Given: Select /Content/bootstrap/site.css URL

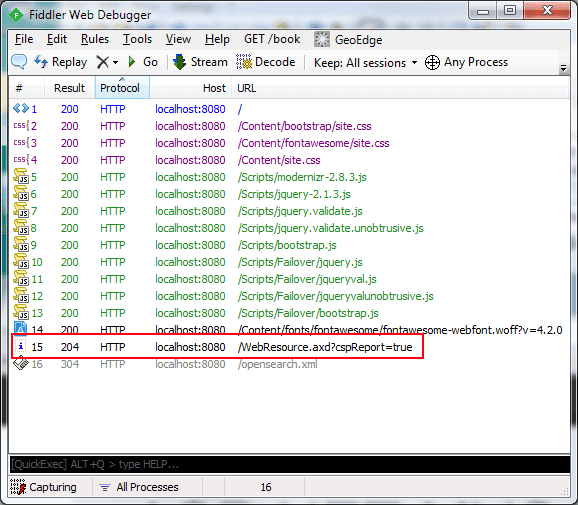Looking at the screenshot, I should (x=304, y=126).
